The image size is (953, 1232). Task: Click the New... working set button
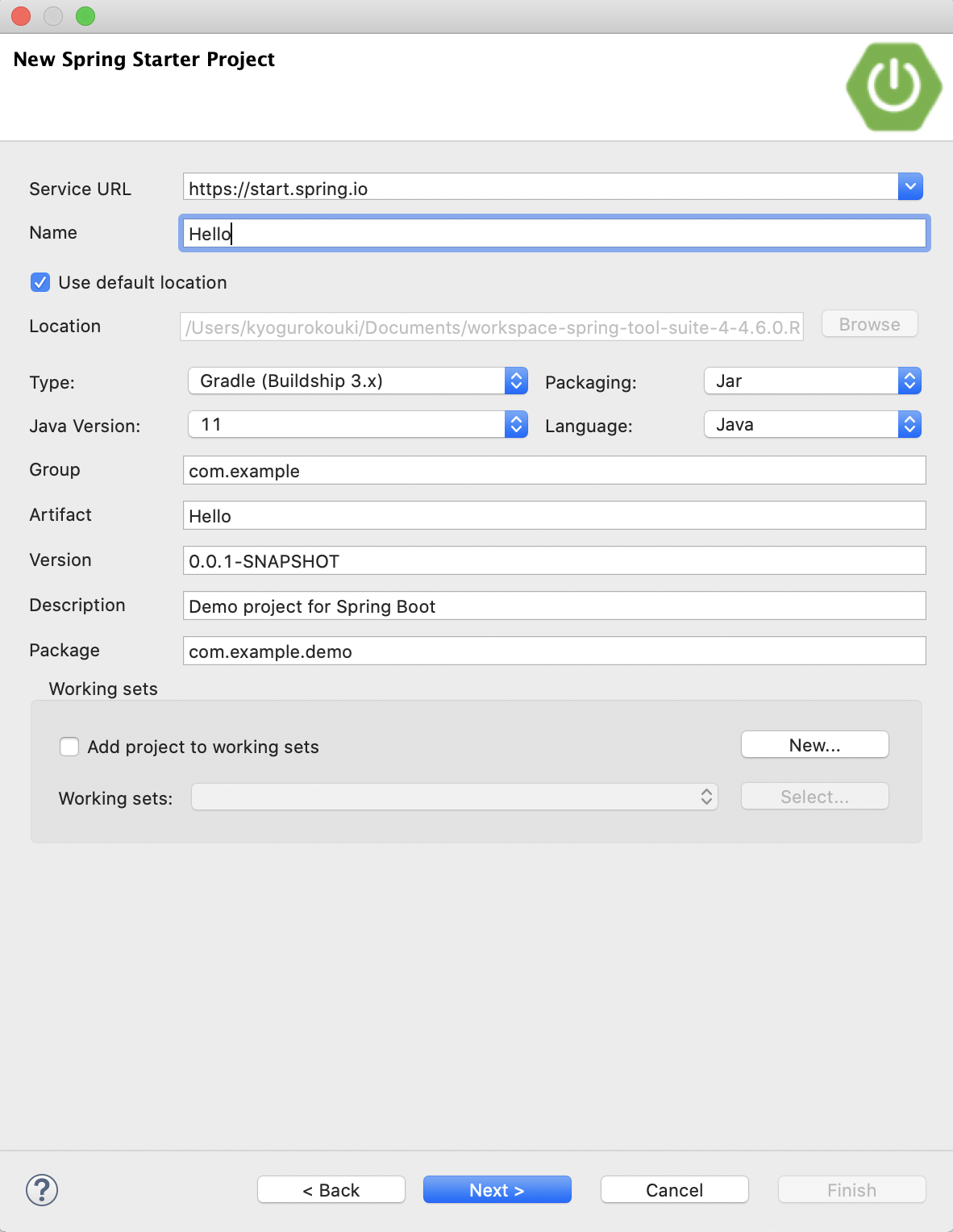tap(815, 745)
